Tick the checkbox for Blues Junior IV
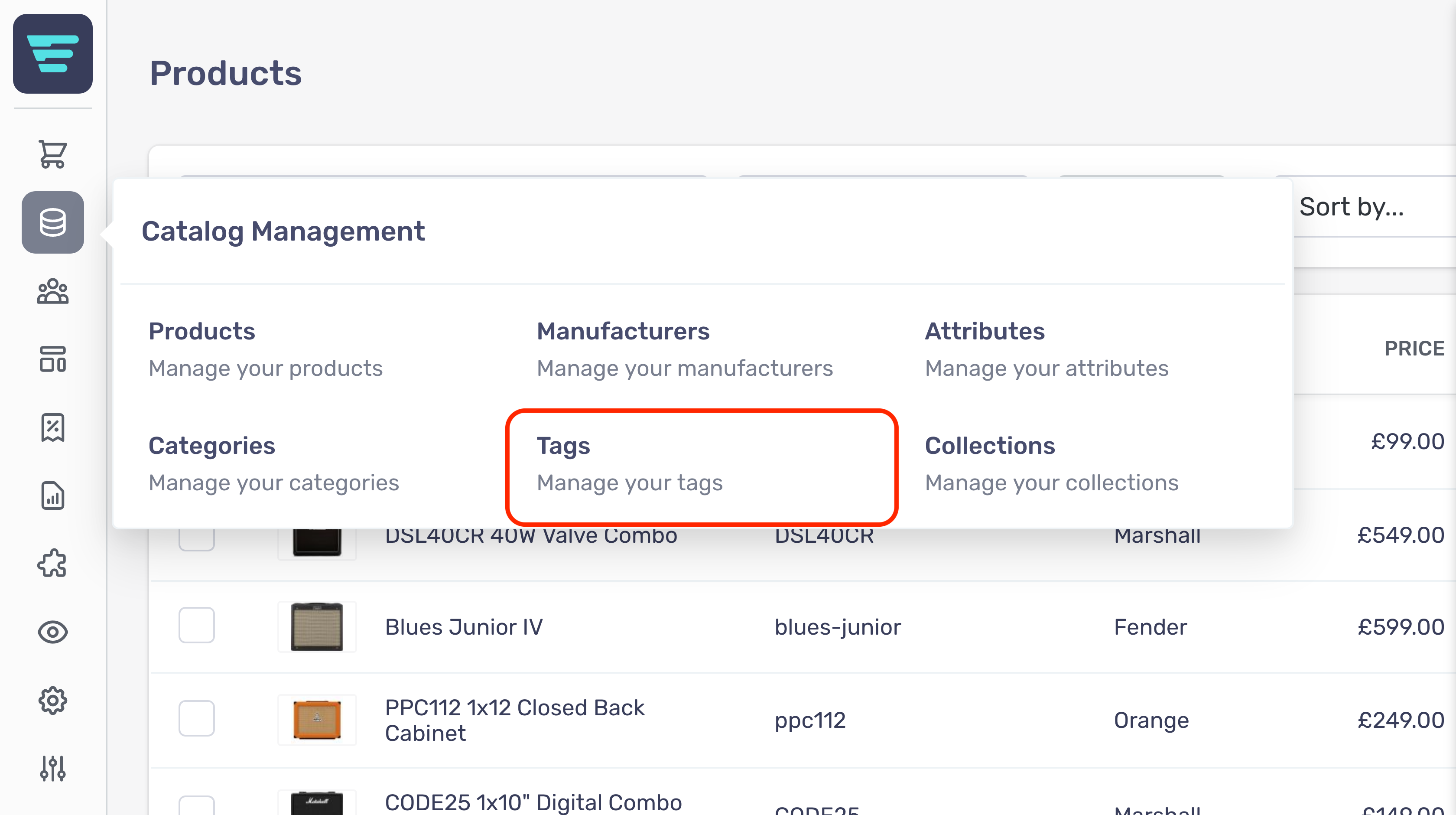 [x=197, y=625]
